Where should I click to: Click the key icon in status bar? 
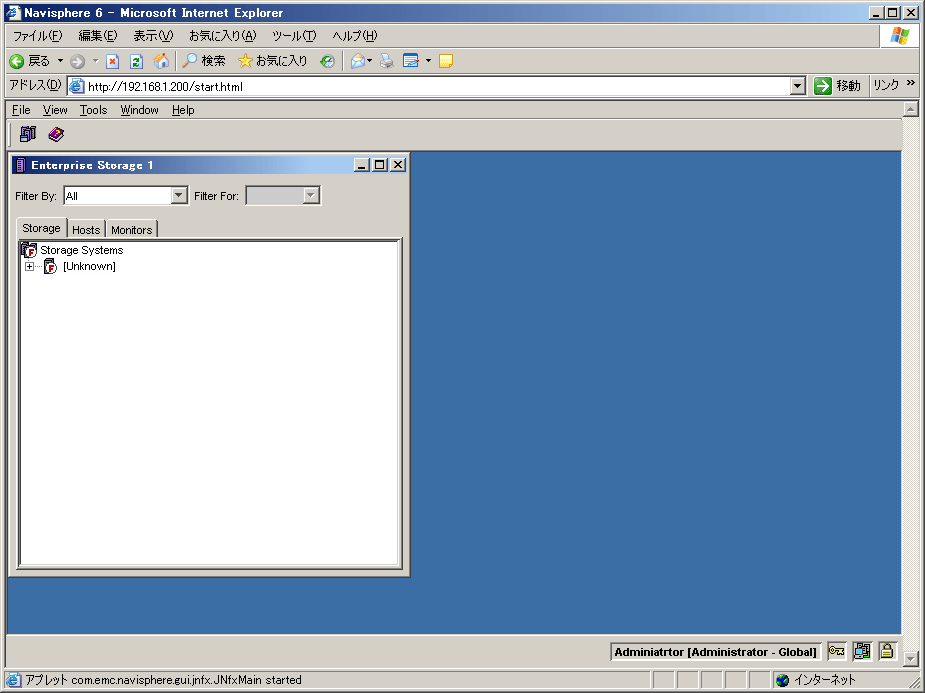pyautogui.click(x=836, y=652)
